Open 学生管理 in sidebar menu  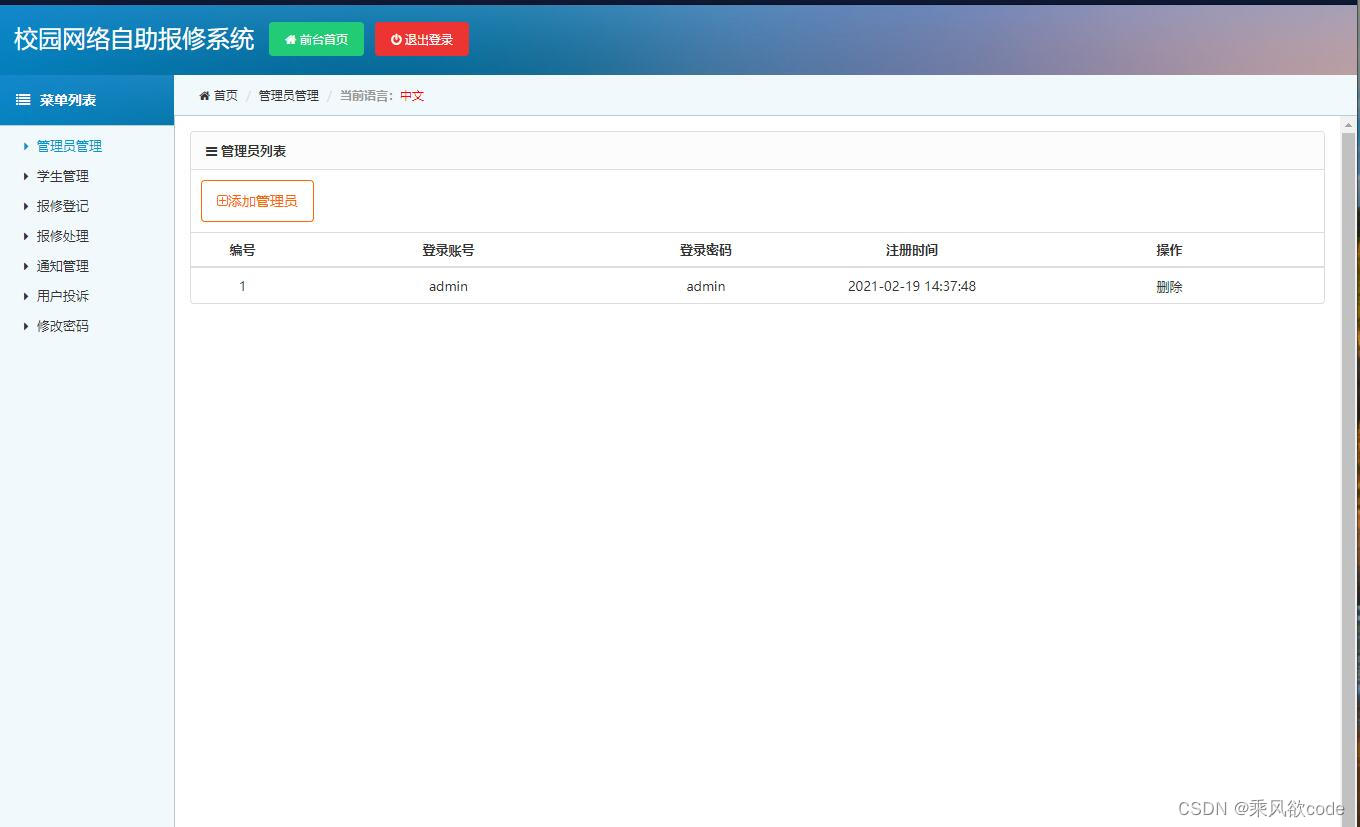[63, 176]
